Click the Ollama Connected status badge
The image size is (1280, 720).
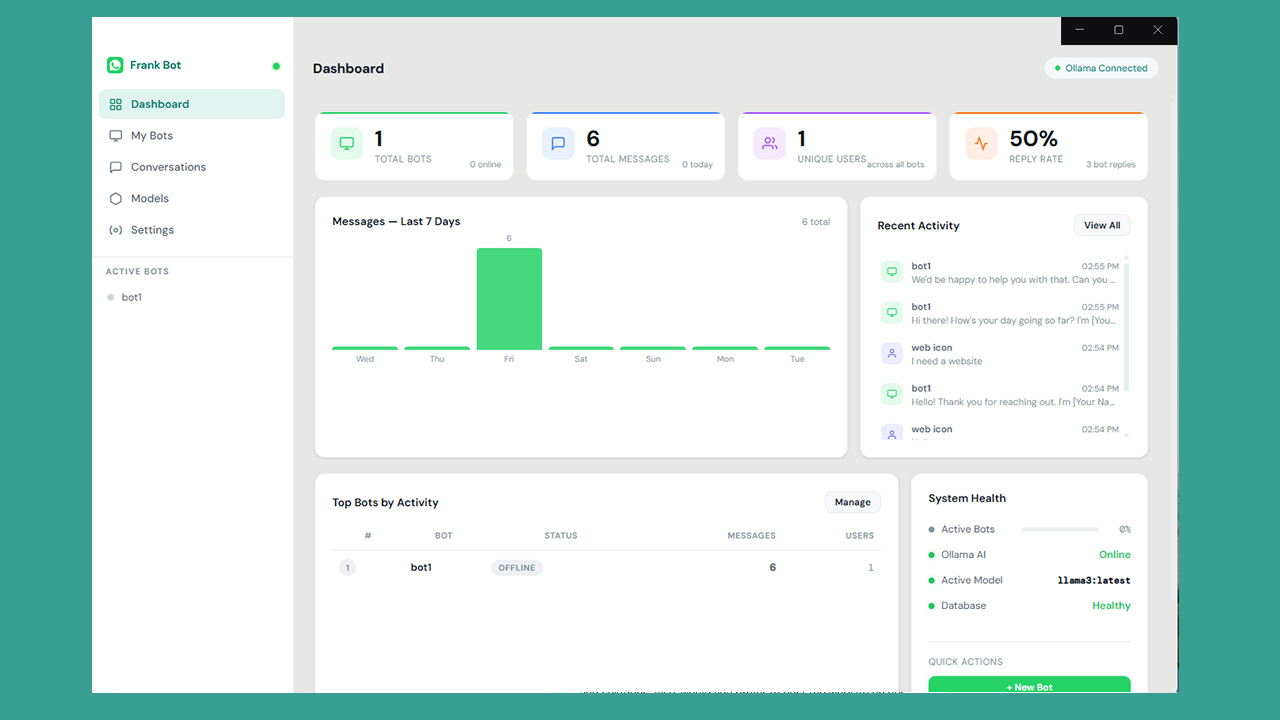1101,68
